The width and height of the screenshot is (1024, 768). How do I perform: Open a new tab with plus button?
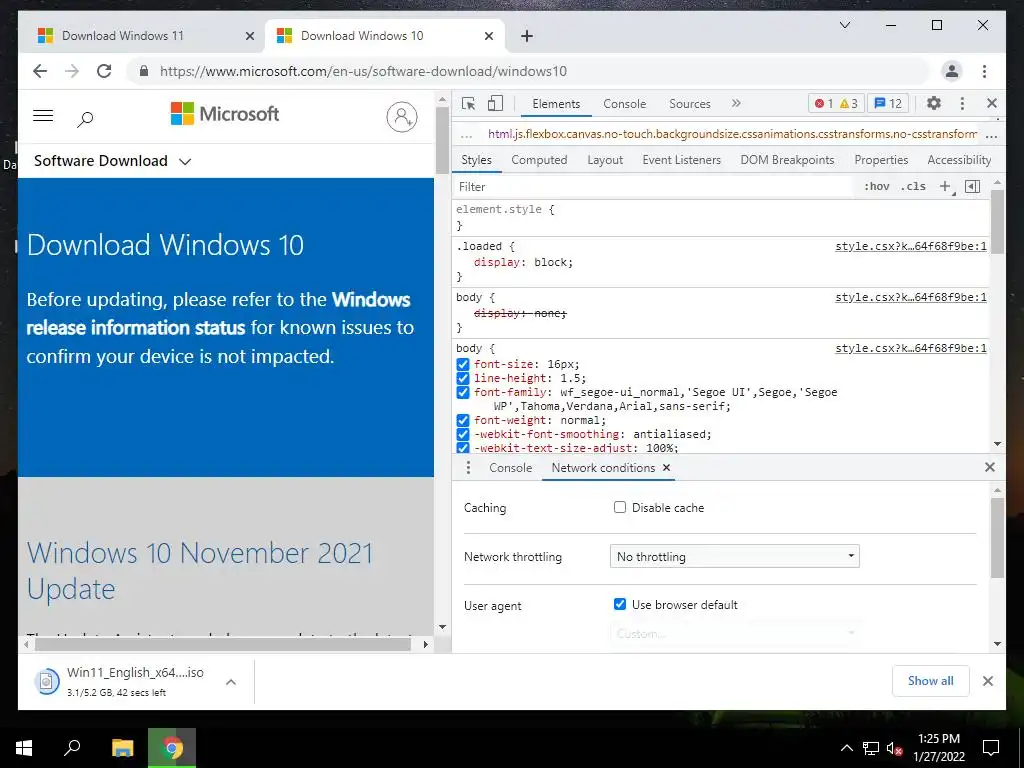pyautogui.click(x=527, y=36)
